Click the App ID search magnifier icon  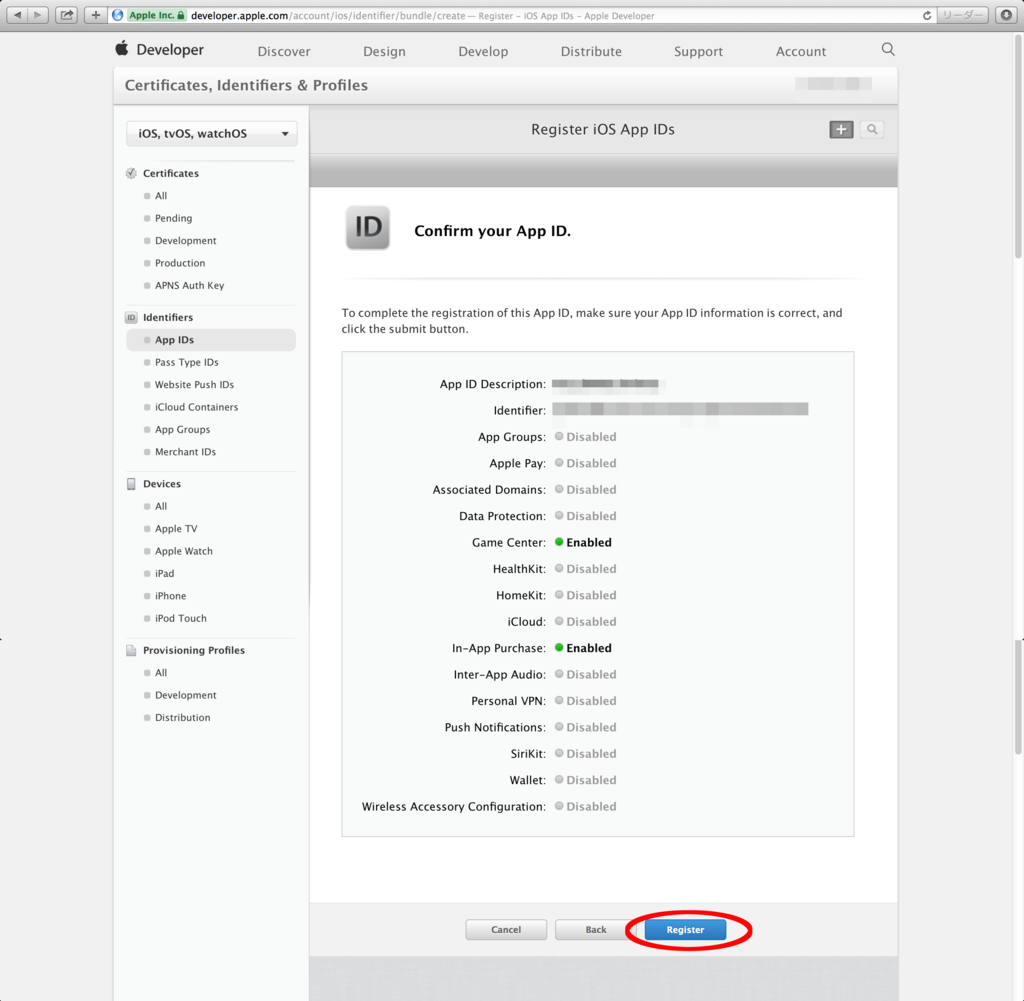tap(872, 129)
